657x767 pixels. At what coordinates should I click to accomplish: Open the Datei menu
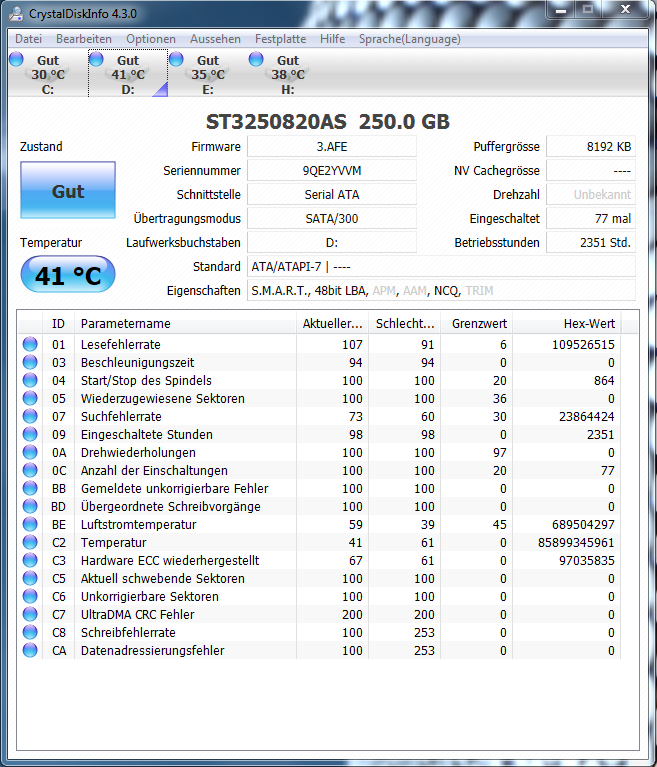[x=28, y=39]
